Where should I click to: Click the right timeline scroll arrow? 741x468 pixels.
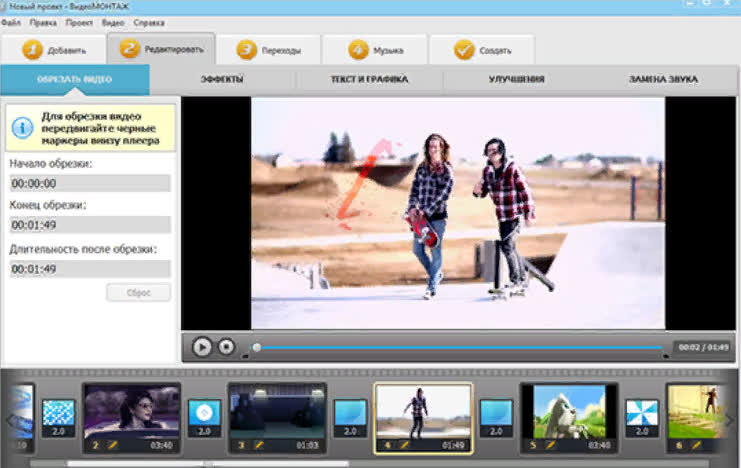pyautogui.click(x=730, y=420)
